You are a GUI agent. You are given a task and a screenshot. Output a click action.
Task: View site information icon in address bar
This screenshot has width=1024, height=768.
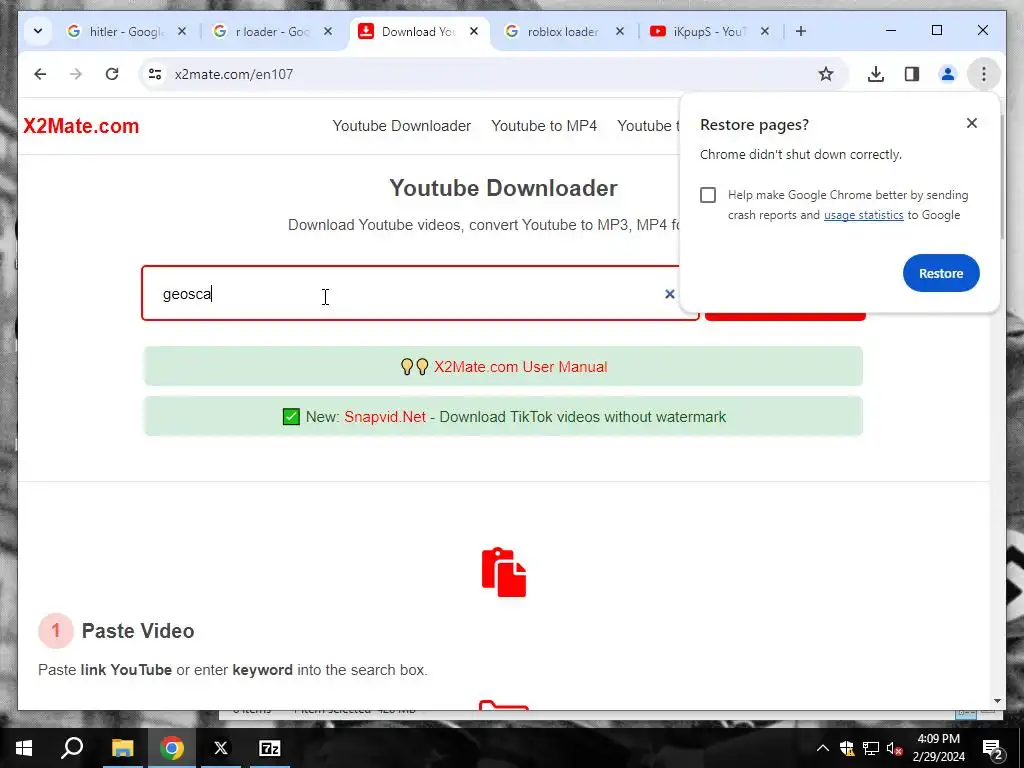[x=155, y=74]
